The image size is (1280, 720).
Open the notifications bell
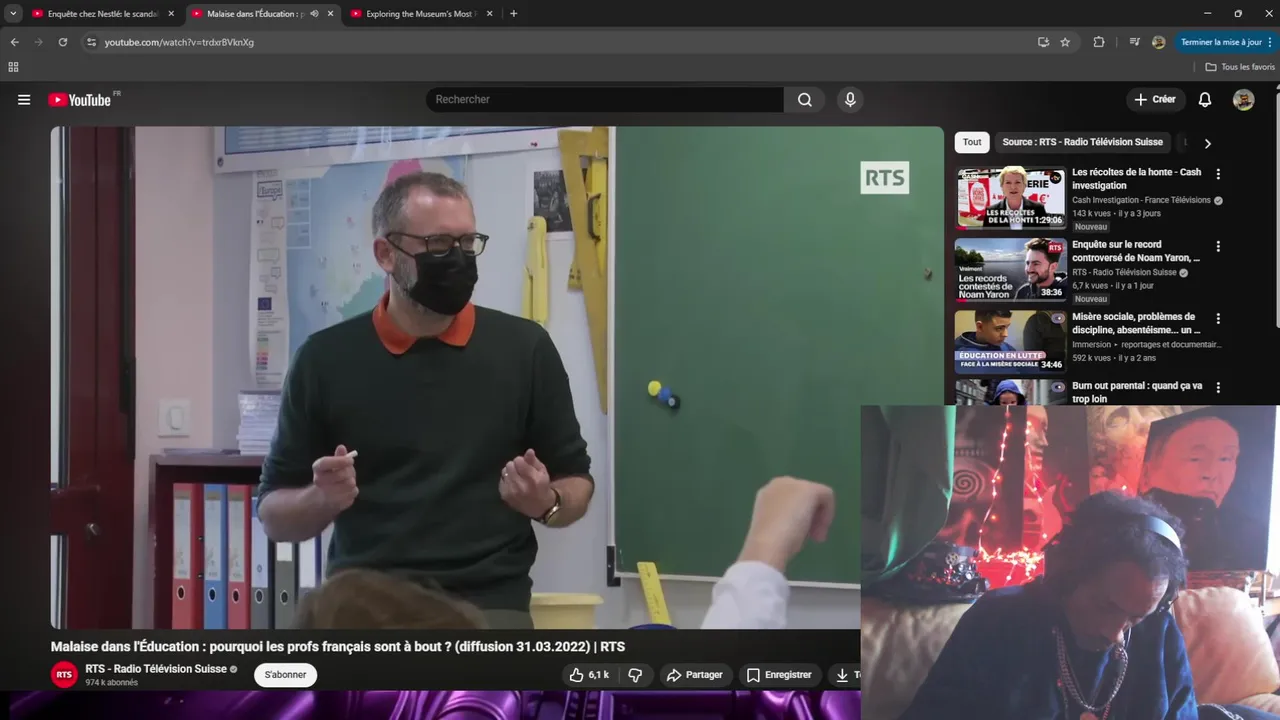pos(1205,99)
